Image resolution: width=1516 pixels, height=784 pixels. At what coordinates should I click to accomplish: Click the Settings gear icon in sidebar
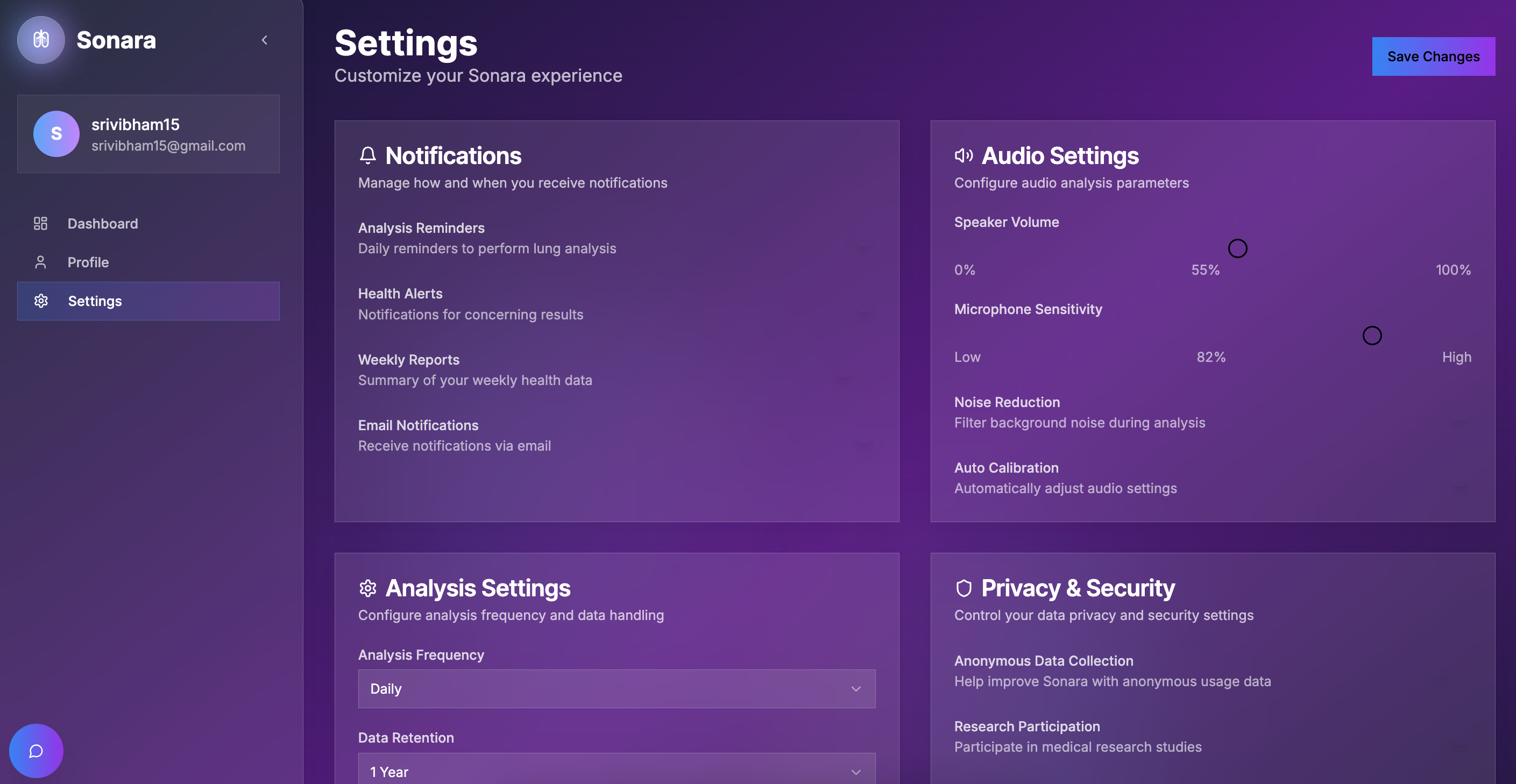pos(40,301)
